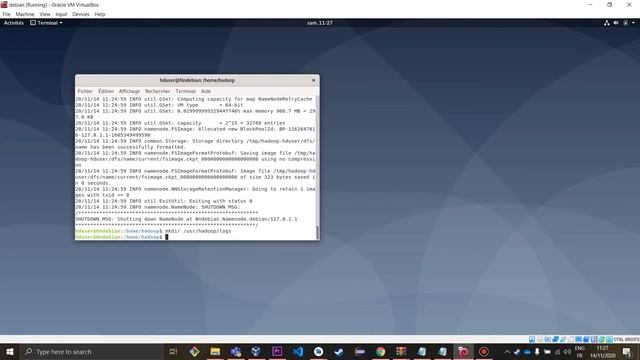Screen dimensions: 640x360
Task: Open Affichage menu in terminal
Action: (129, 91)
